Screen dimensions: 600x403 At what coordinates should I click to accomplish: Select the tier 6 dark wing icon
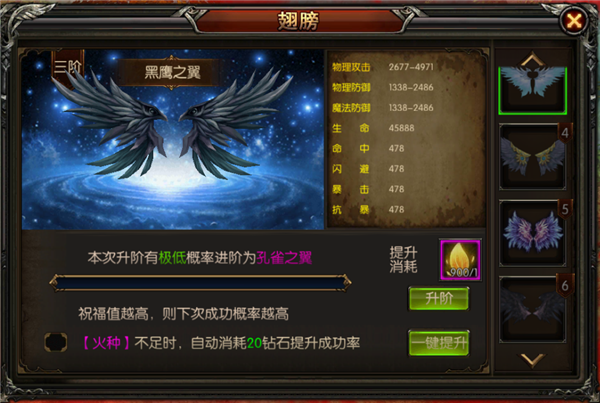pyautogui.click(x=533, y=309)
